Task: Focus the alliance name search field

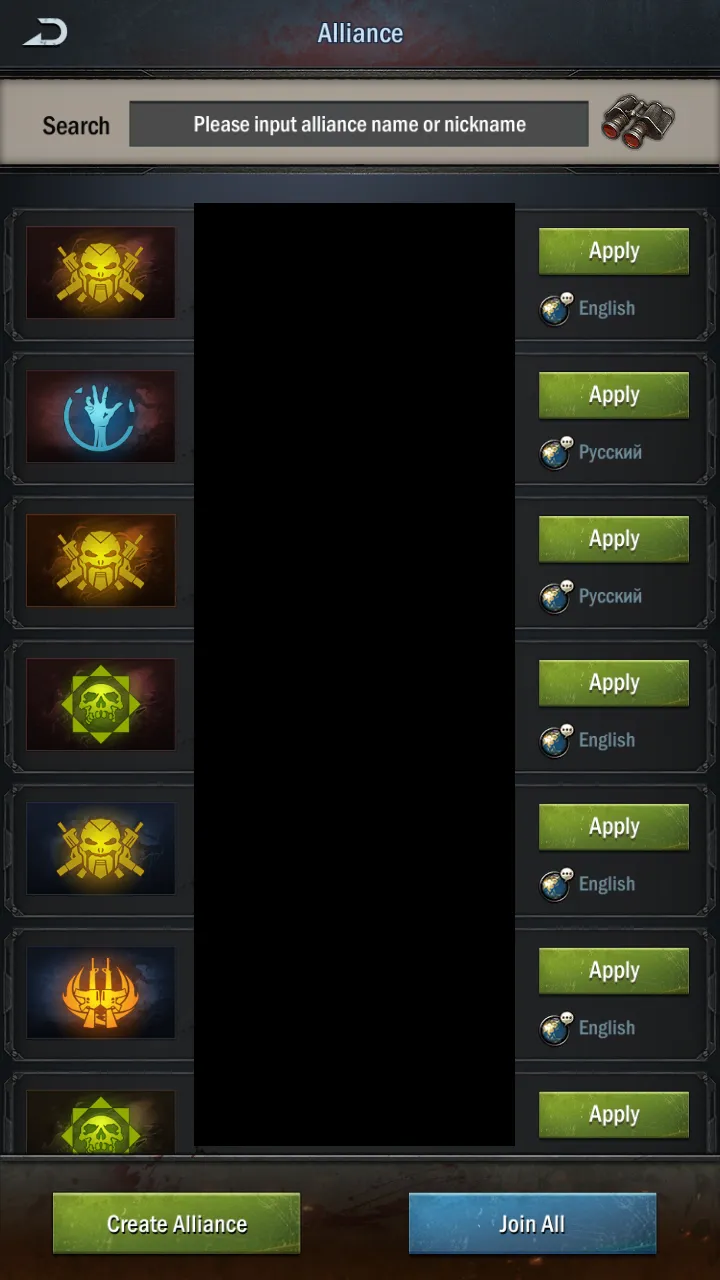Action: pos(359,125)
